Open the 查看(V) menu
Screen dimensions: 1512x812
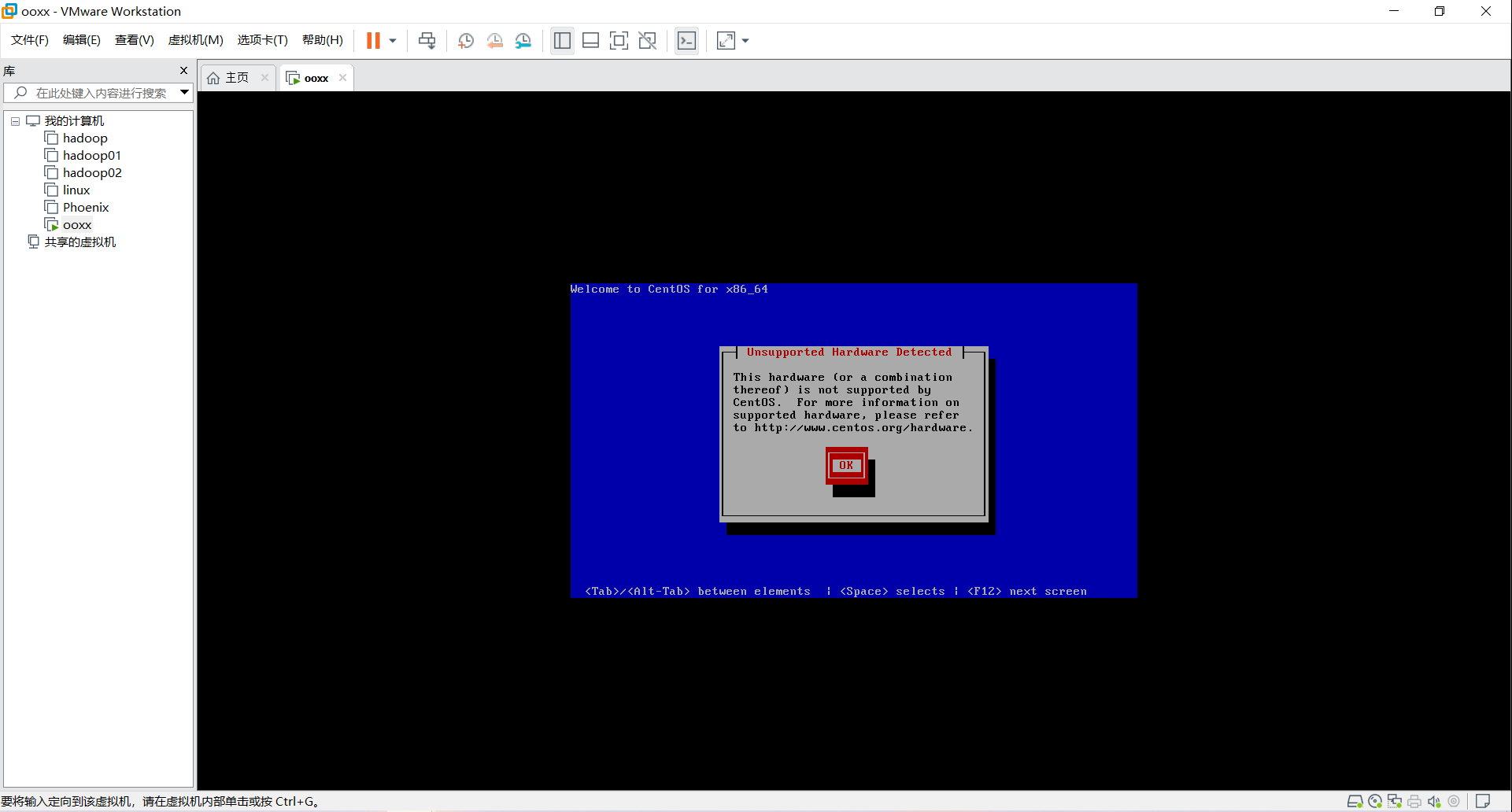coord(135,40)
